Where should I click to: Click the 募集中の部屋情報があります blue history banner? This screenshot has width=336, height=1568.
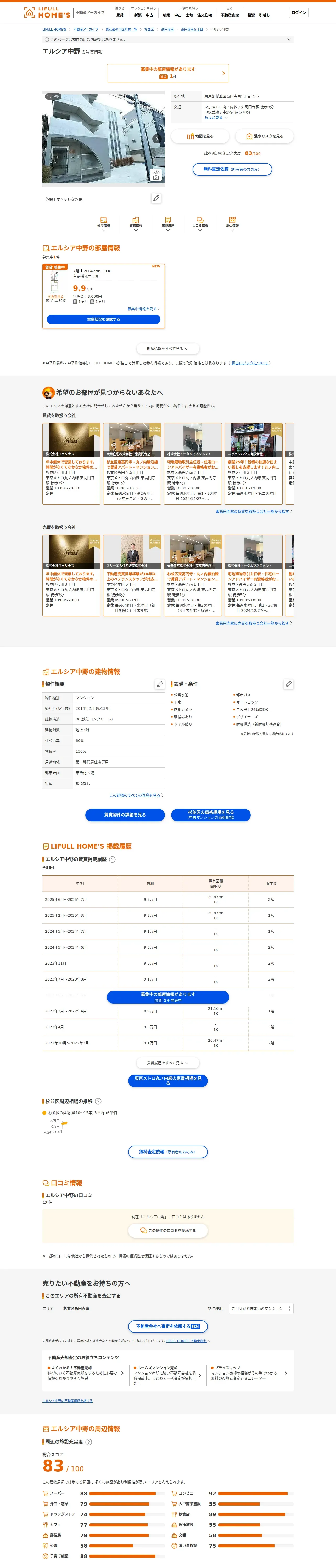(168, 997)
